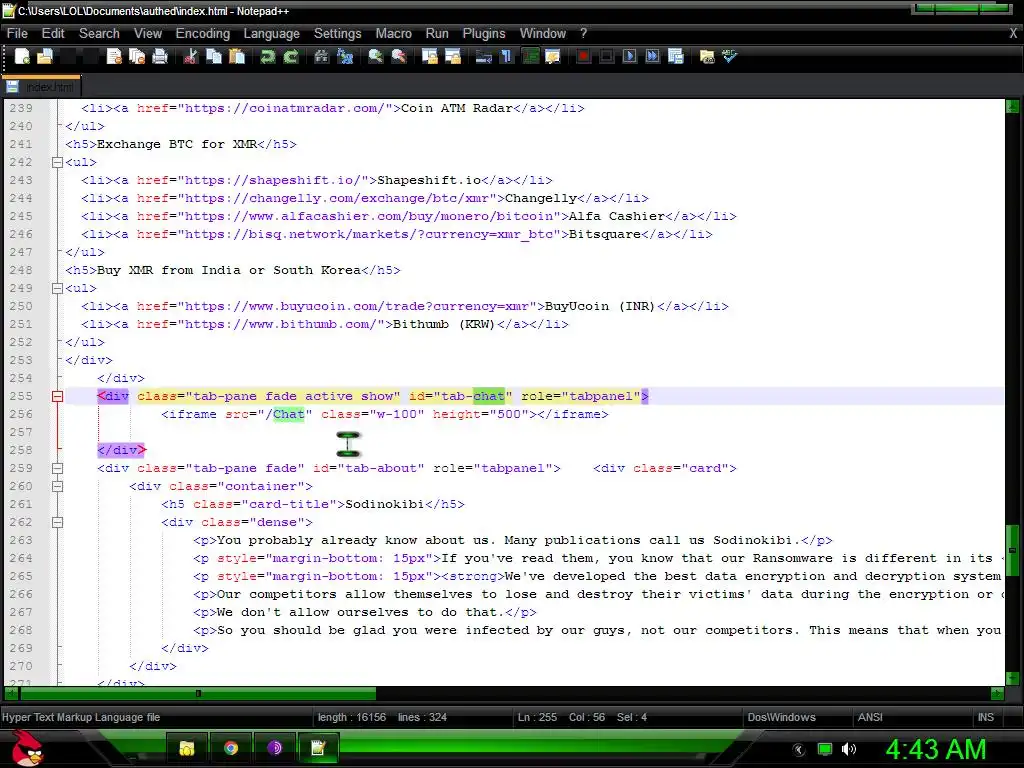Collapse the ul block at line 242
Viewport: 1024px width, 768px height.
[x=57, y=162]
